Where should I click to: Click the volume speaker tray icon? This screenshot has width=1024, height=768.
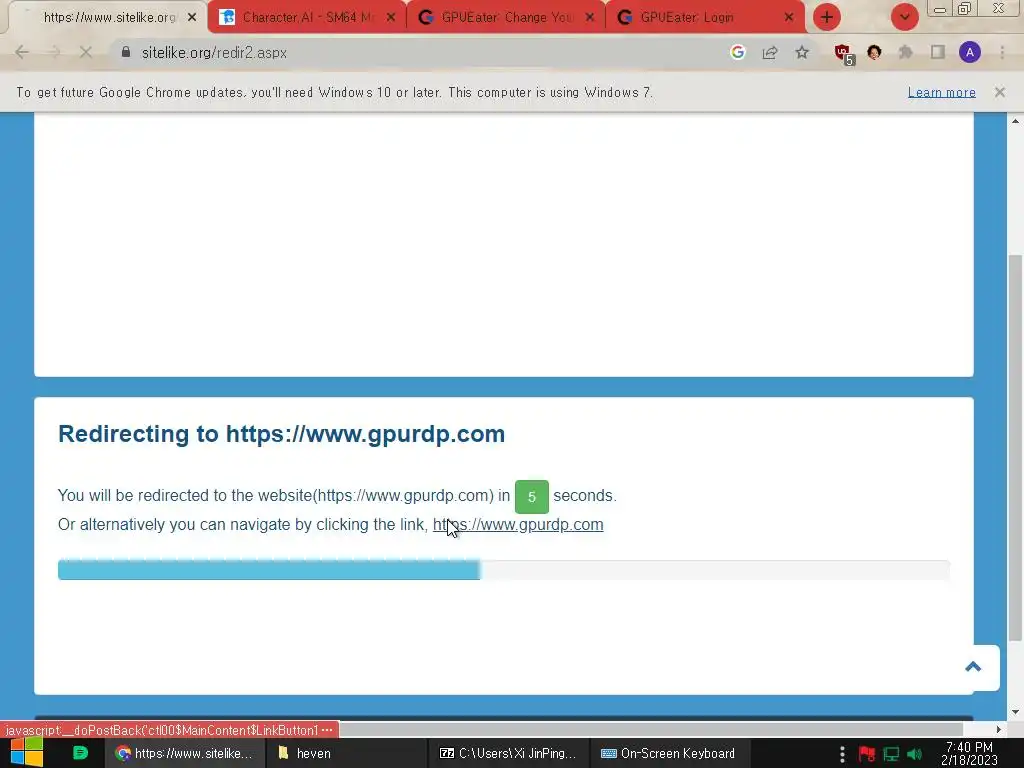click(x=914, y=754)
